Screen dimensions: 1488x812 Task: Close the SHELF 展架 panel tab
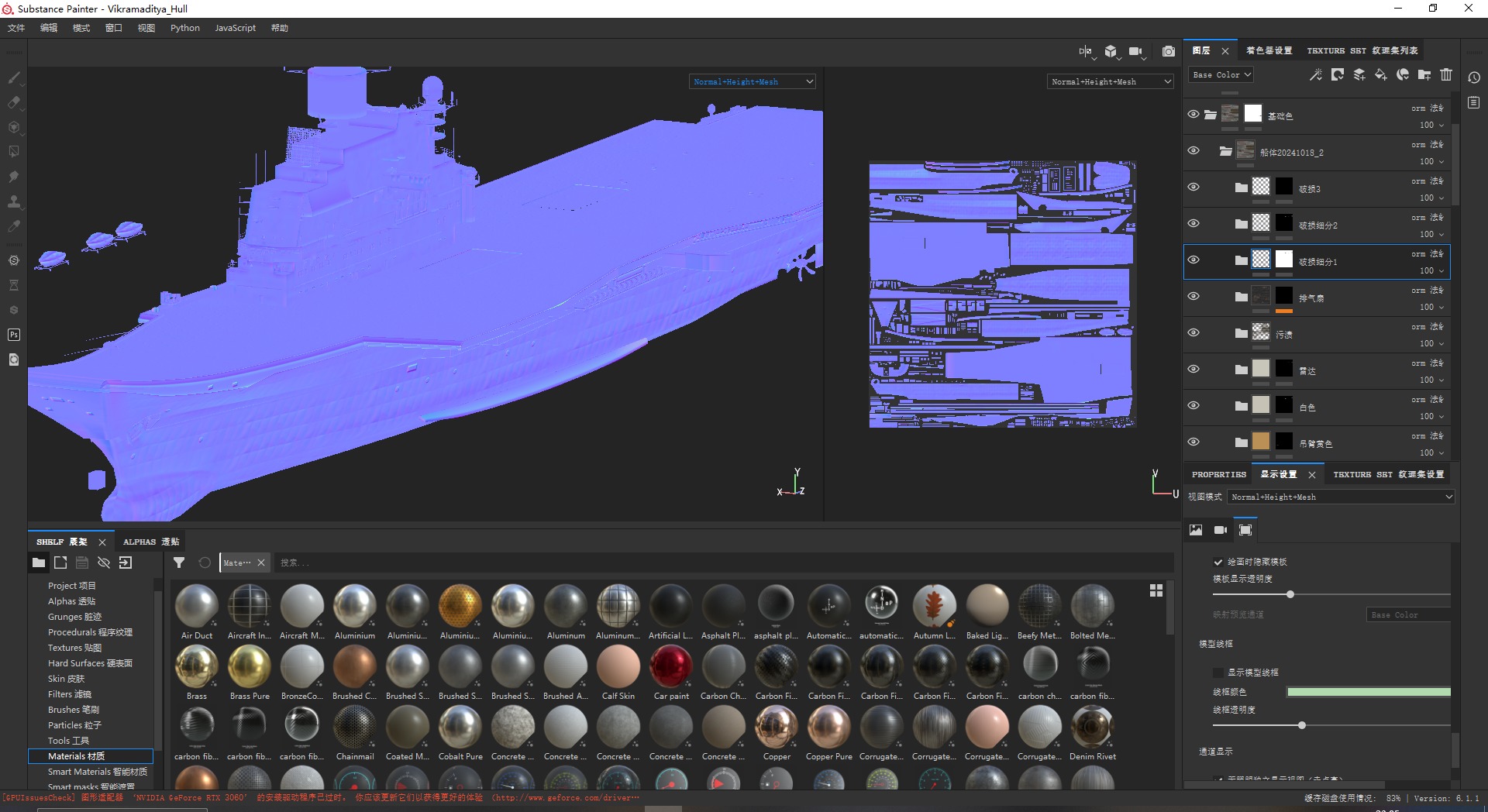click(102, 542)
